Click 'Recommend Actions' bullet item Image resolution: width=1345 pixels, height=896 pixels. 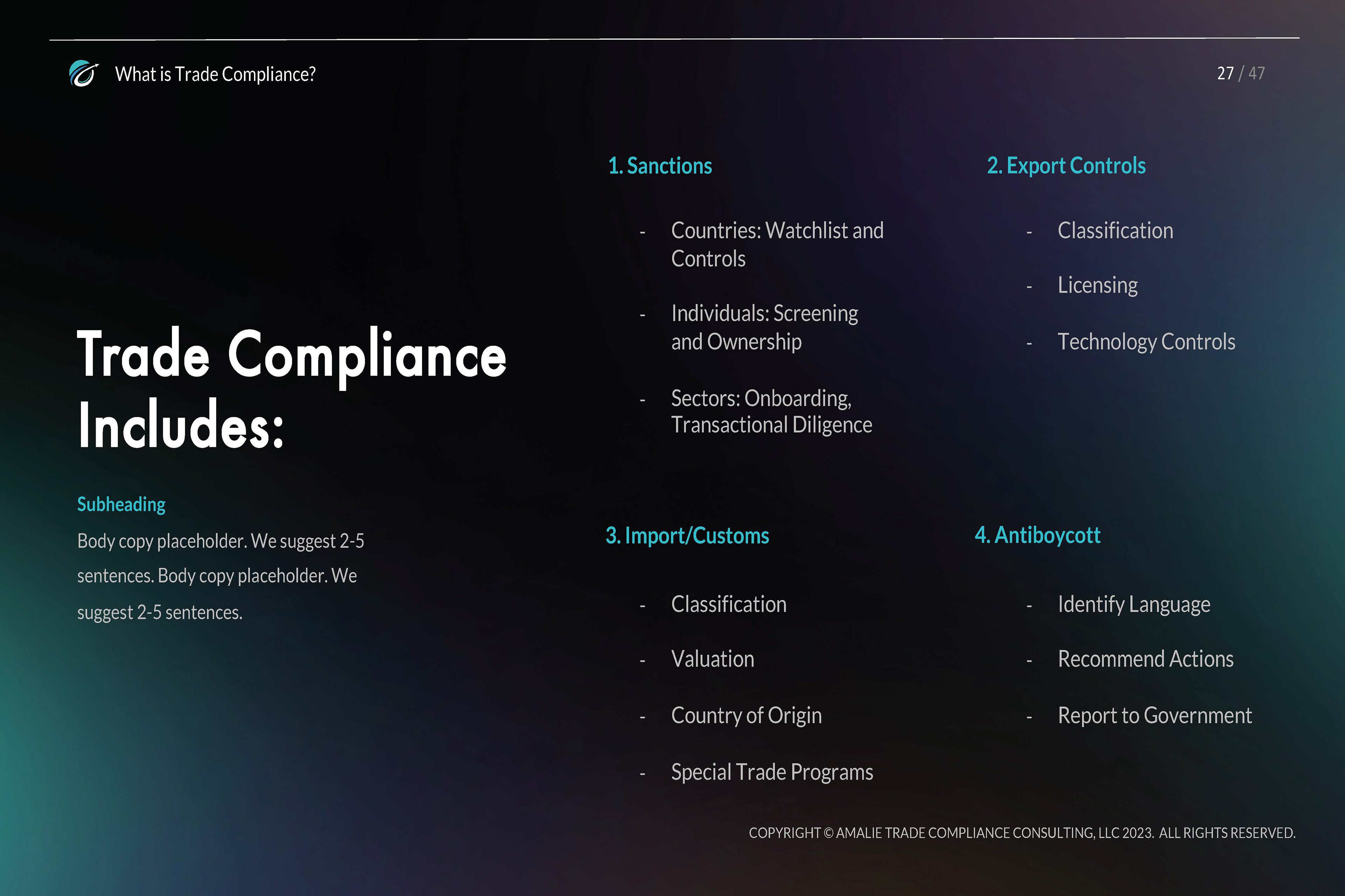click(x=1145, y=659)
